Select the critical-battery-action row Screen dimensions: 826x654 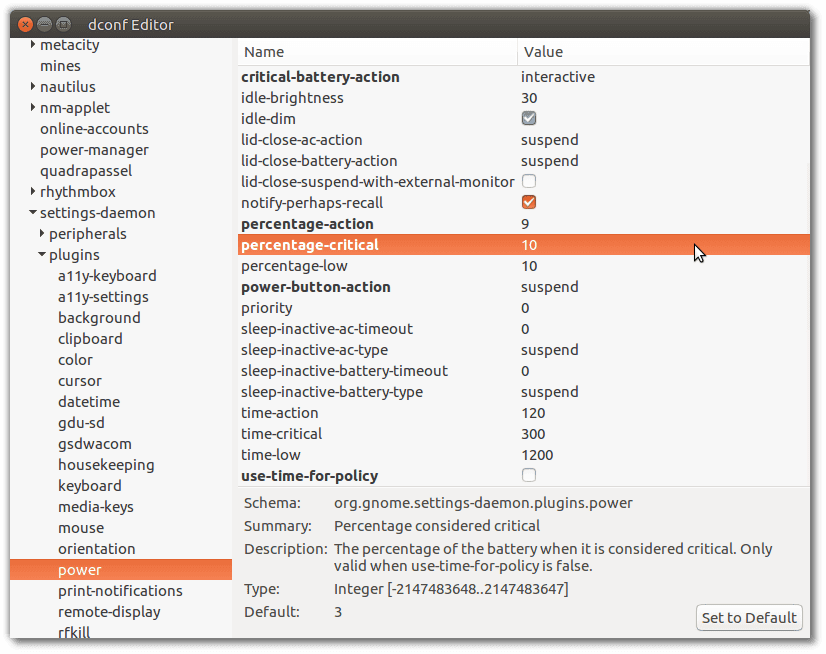click(524, 77)
